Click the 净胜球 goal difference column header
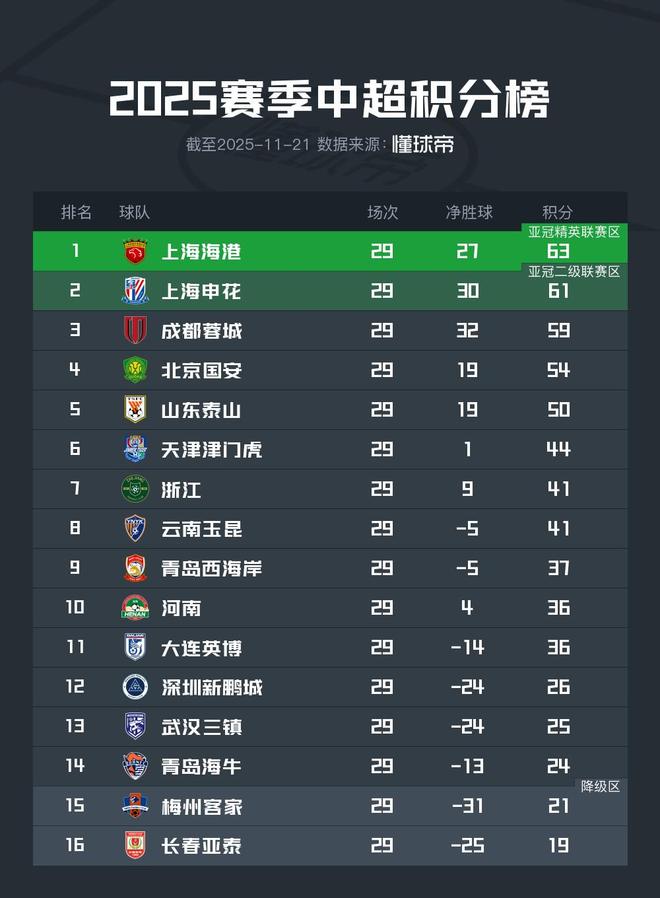The height and width of the screenshot is (898, 660). coord(469,212)
